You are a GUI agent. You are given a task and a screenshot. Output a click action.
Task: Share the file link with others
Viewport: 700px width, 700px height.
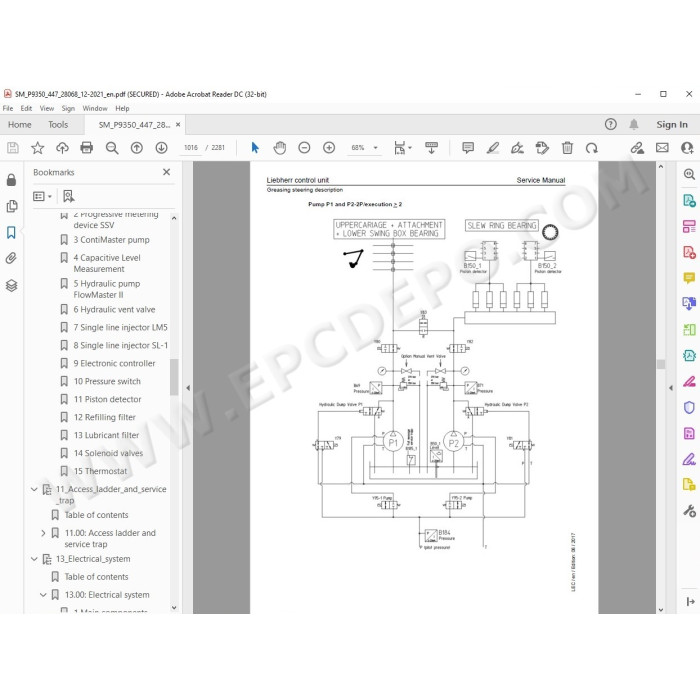637,148
